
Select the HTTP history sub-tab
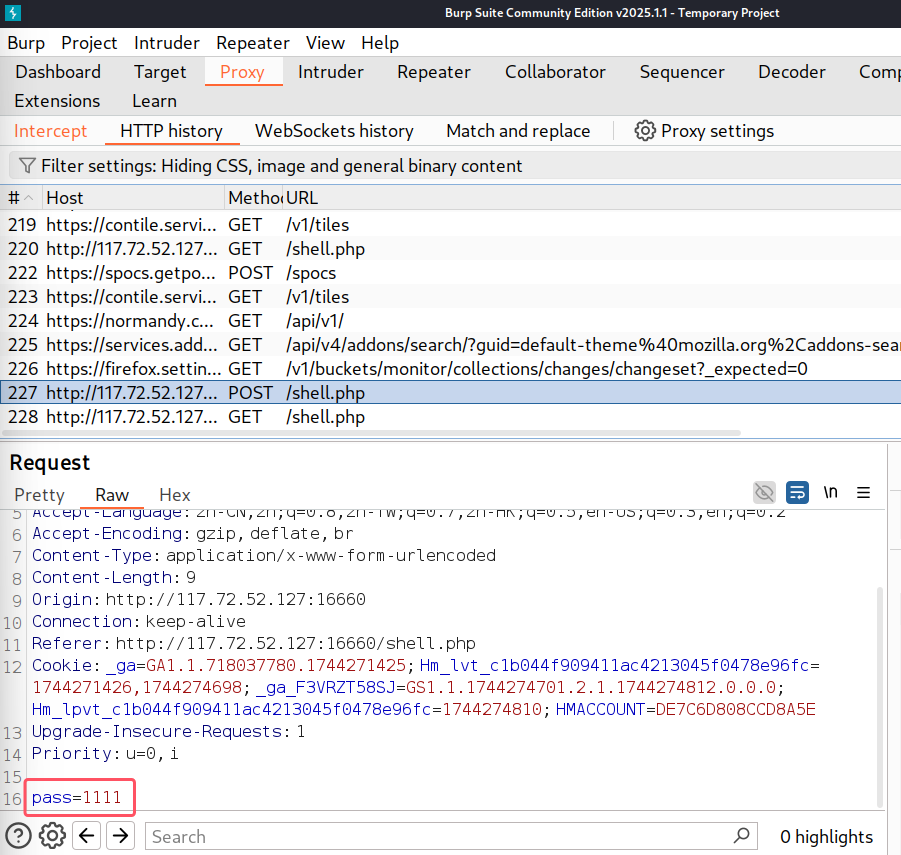click(x=171, y=131)
